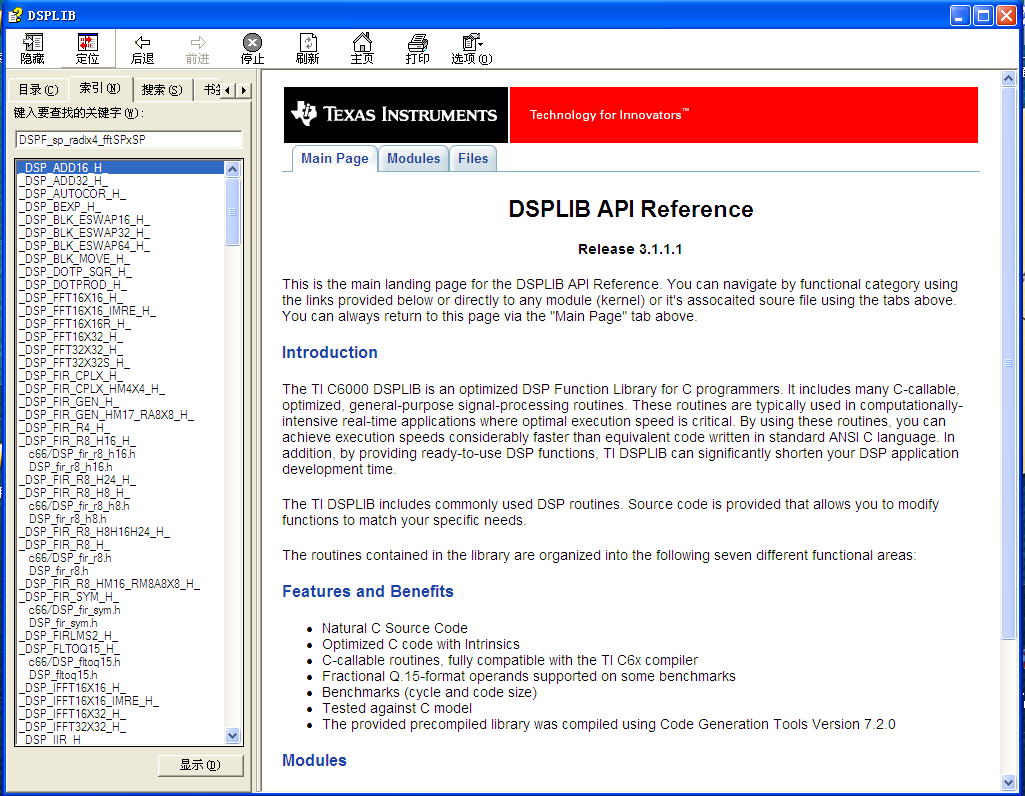Click index list scrollbar up arrow
Viewport: 1025px width, 796px height.
[x=233, y=169]
